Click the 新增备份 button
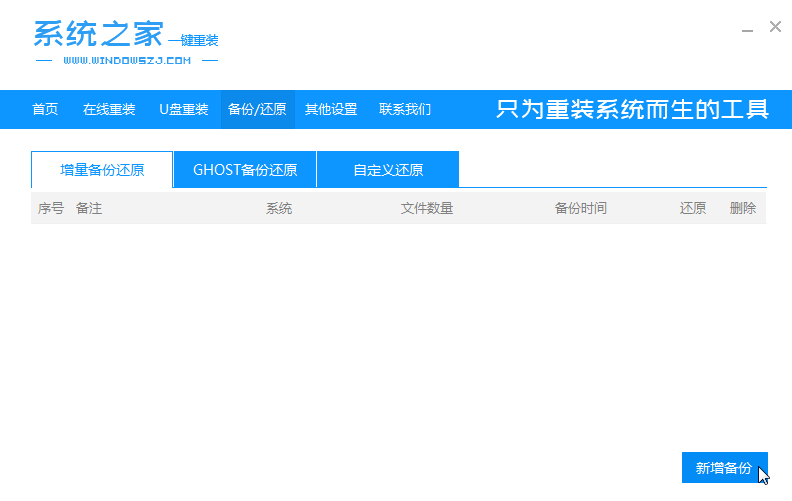792x501 pixels. pos(724,468)
